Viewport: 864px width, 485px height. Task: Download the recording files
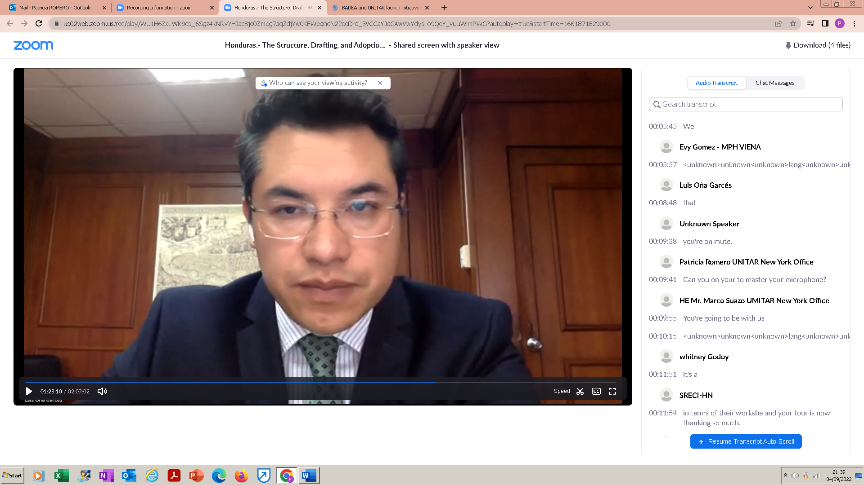[x=819, y=45]
